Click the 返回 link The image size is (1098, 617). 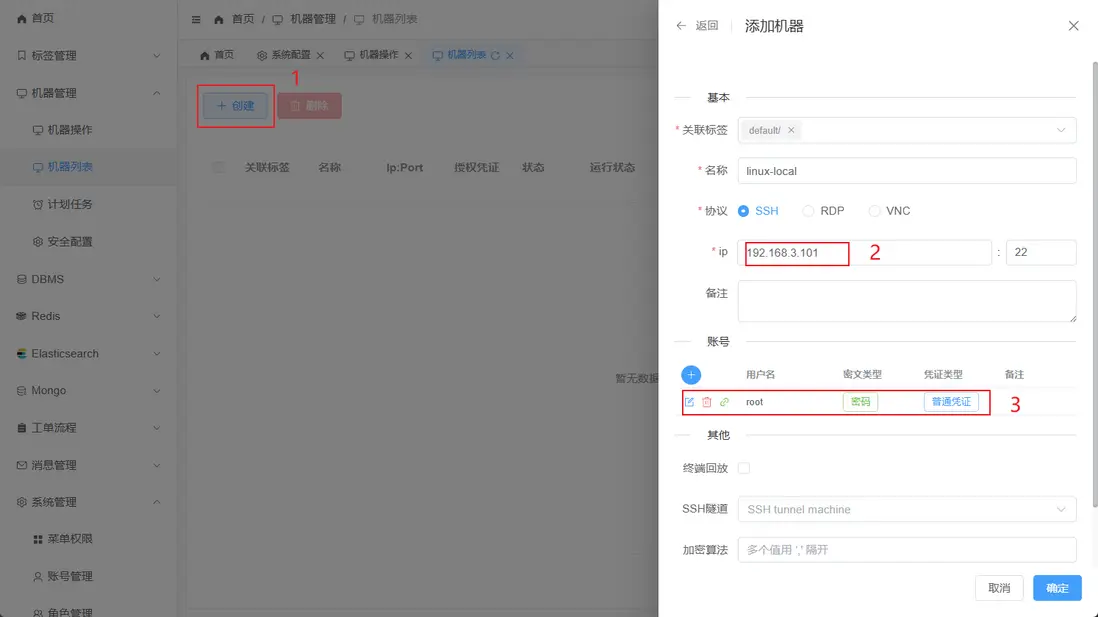[707, 26]
